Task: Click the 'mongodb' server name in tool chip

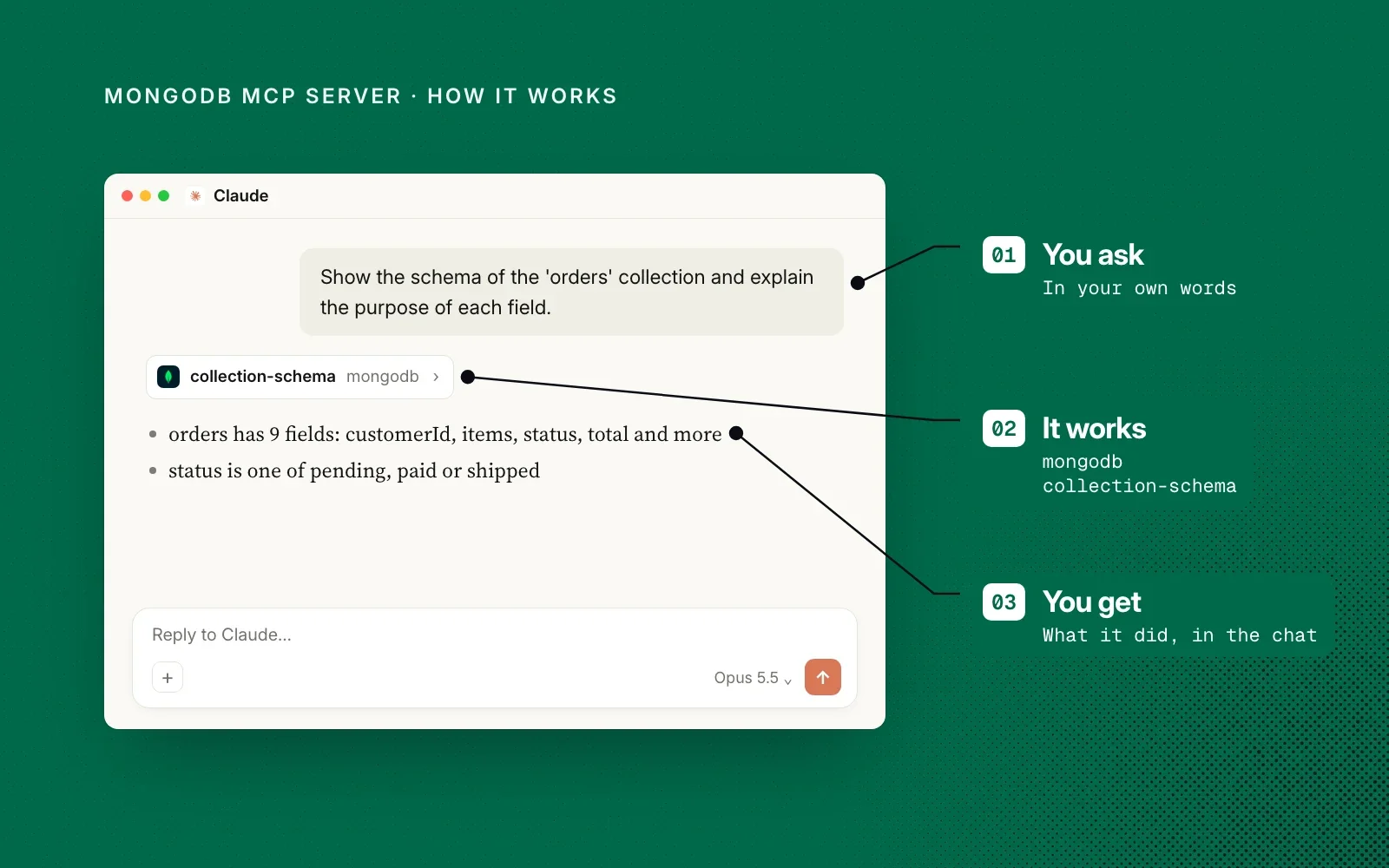Action: tap(382, 377)
